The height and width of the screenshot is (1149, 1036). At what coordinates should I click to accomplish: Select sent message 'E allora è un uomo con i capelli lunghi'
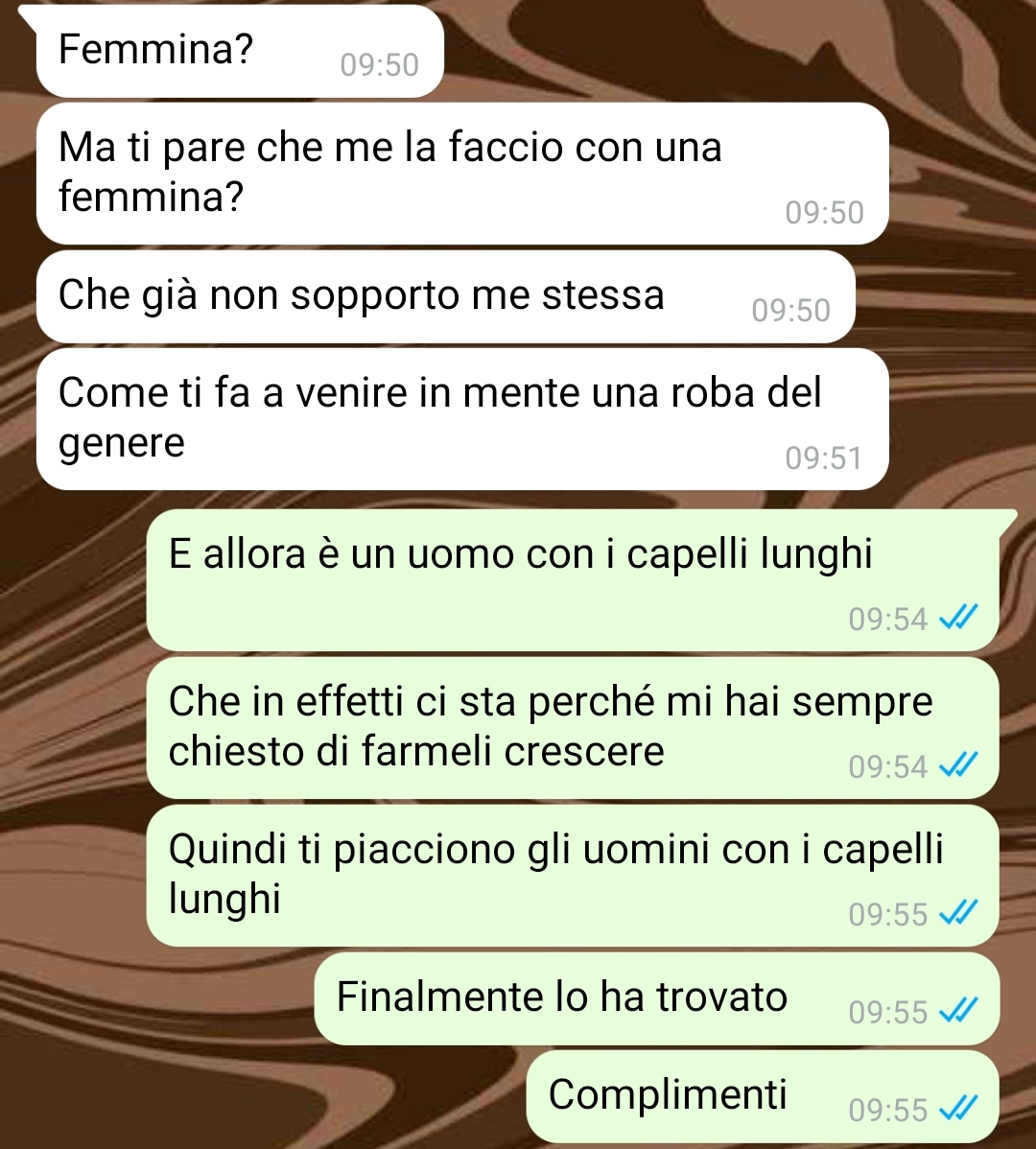[573, 579]
